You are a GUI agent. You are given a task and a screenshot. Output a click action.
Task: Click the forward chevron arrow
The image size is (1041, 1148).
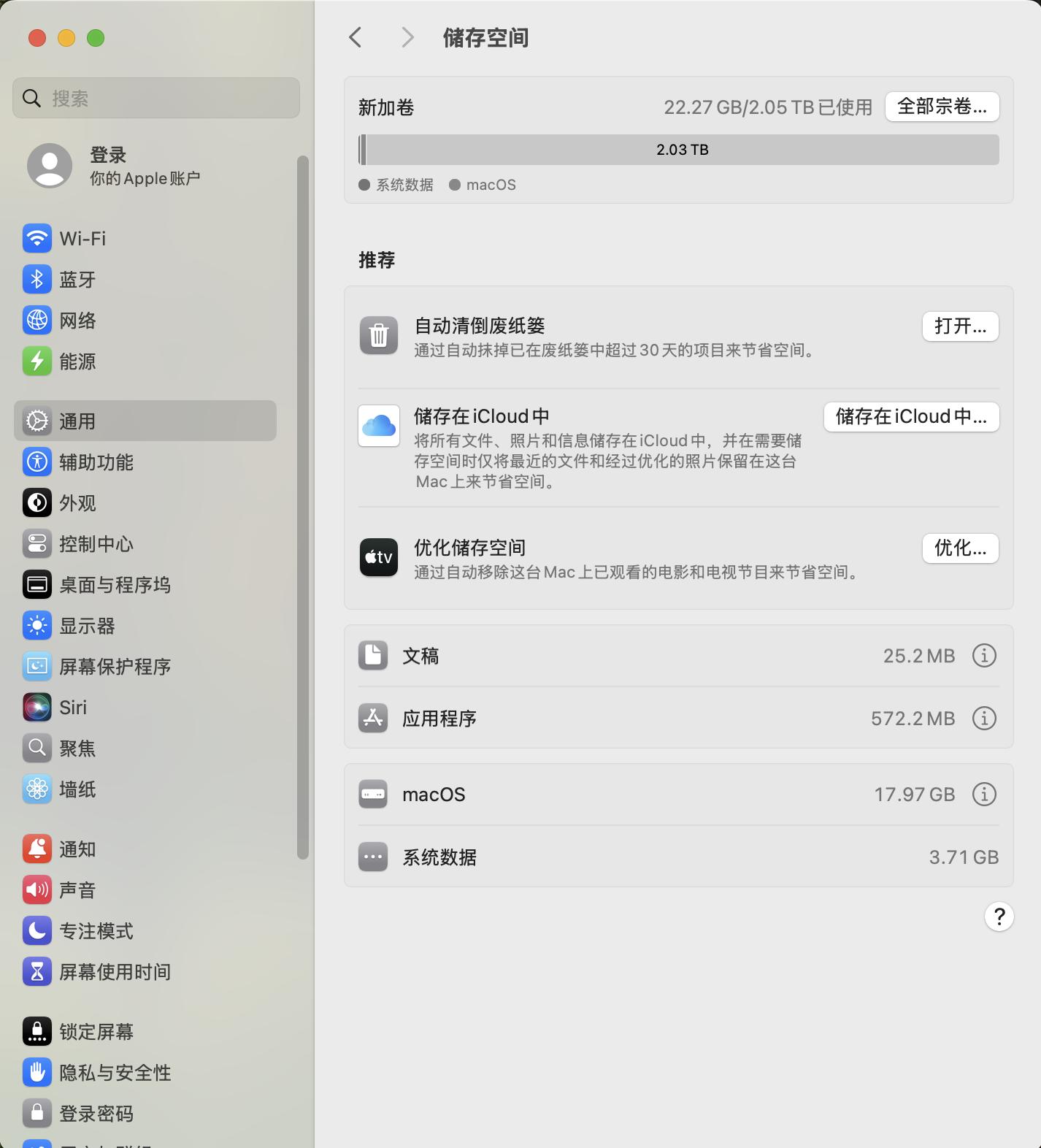click(x=407, y=37)
